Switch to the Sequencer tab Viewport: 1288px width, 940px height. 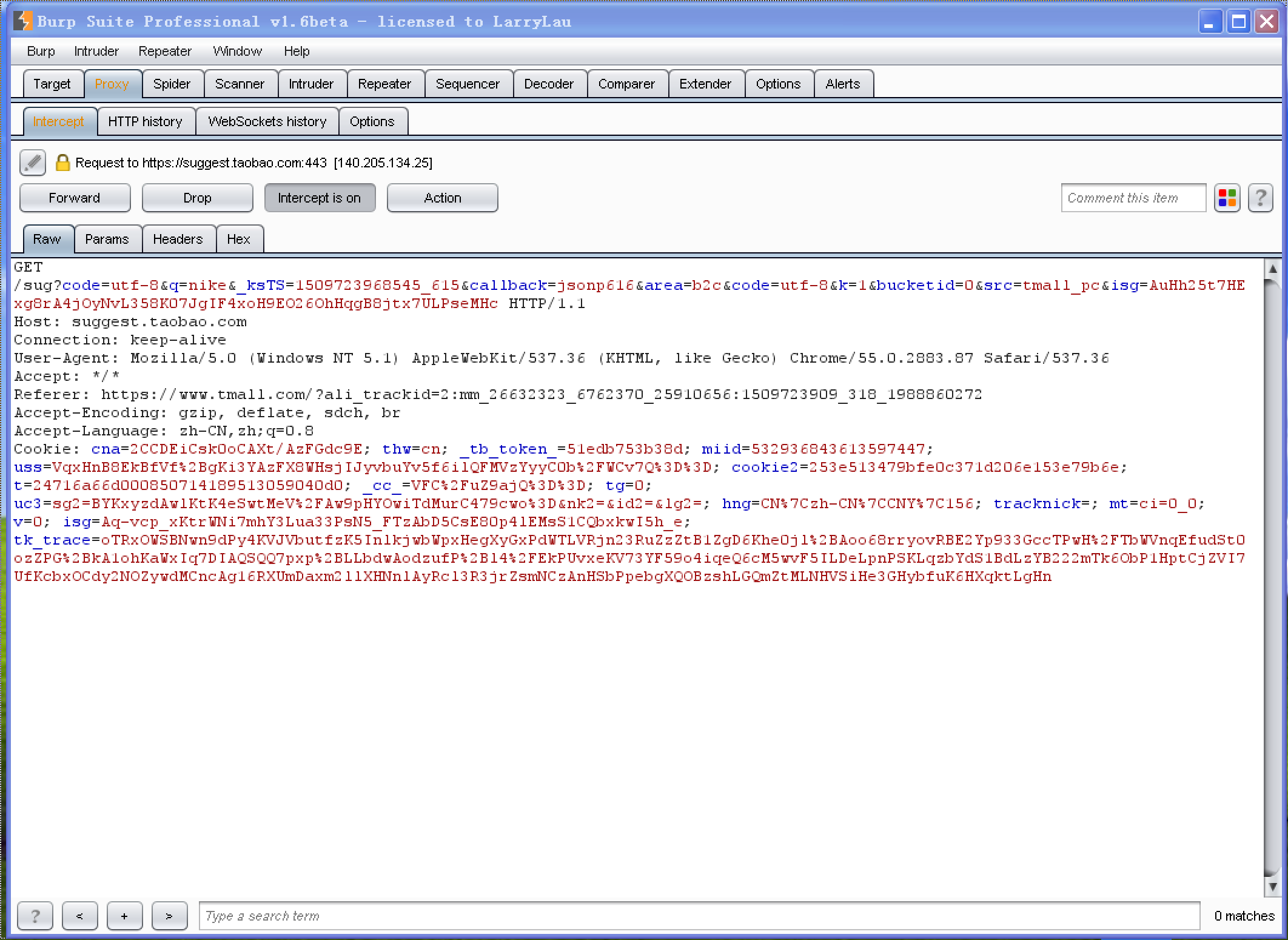468,84
